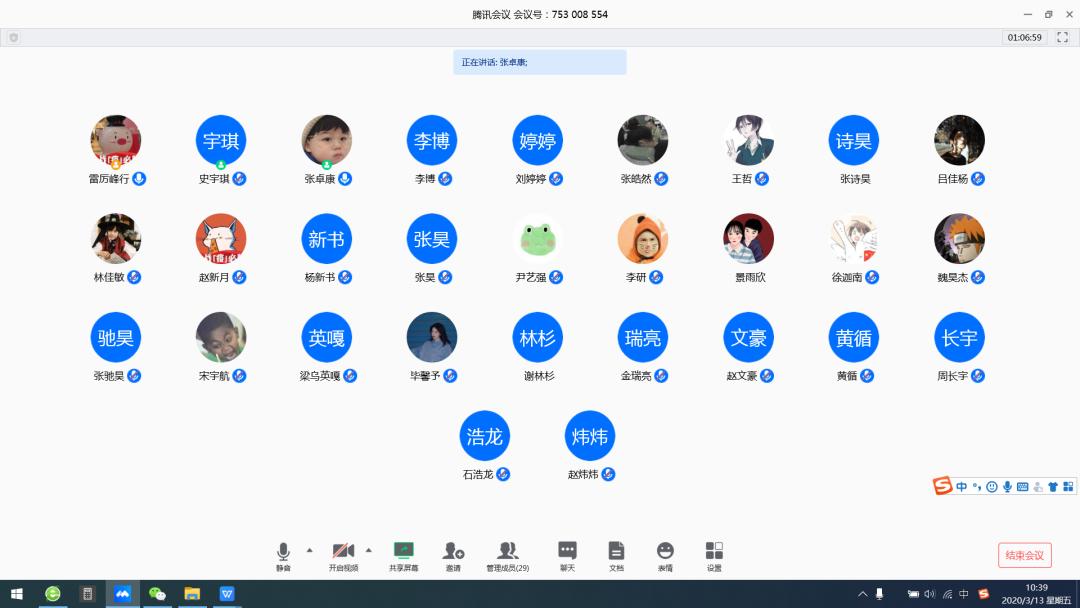Select the frog avatar of 尹艺强
The height and width of the screenshot is (608, 1080).
[537, 239]
